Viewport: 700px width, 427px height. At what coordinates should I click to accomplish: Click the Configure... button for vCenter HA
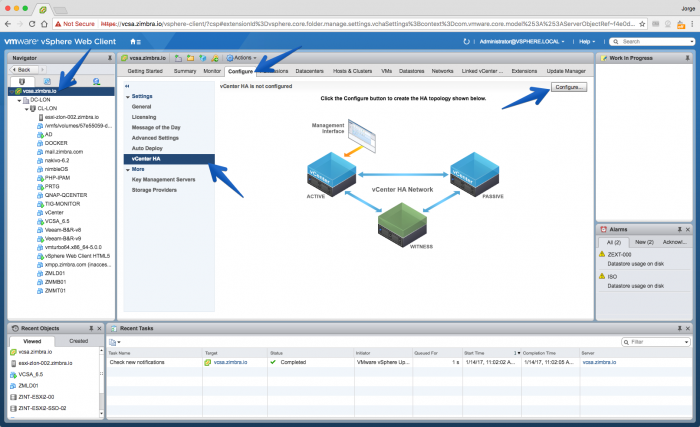click(569, 87)
